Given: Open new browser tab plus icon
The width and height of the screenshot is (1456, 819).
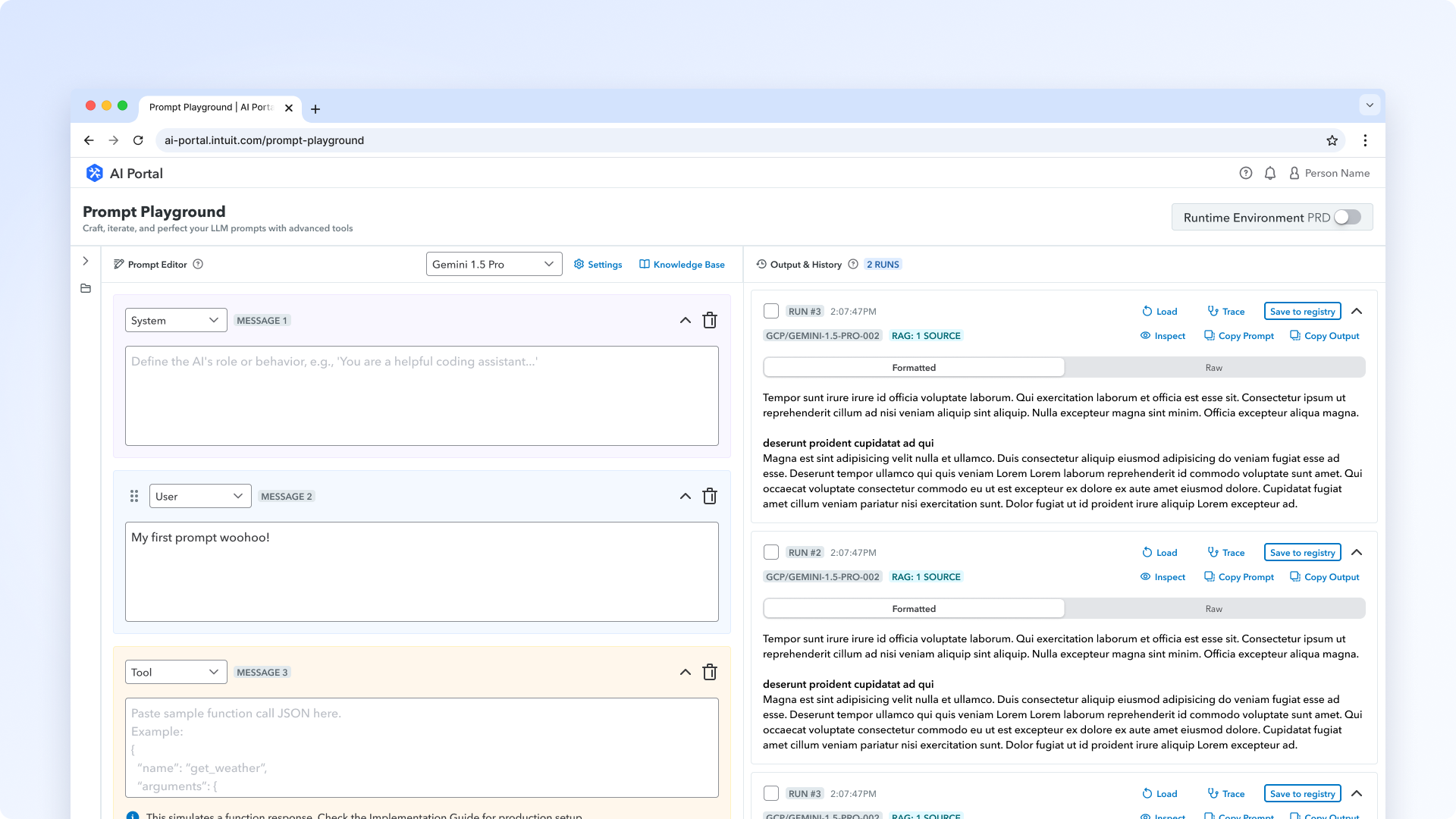Looking at the screenshot, I should tap(315, 109).
